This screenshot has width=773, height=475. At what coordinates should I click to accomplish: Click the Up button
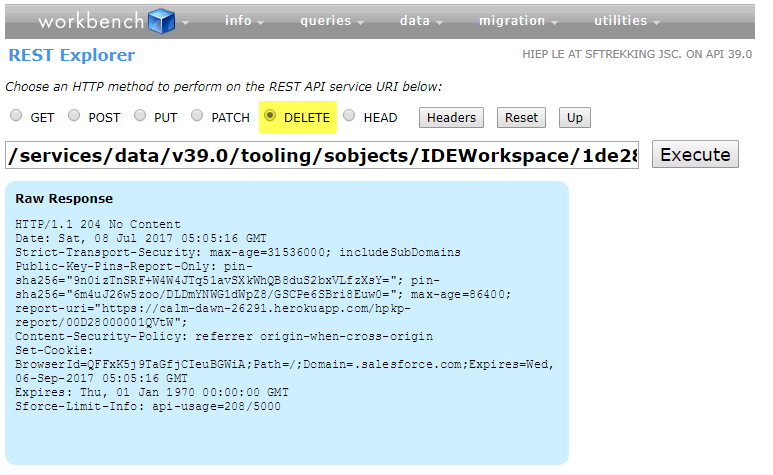pyautogui.click(x=574, y=117)
